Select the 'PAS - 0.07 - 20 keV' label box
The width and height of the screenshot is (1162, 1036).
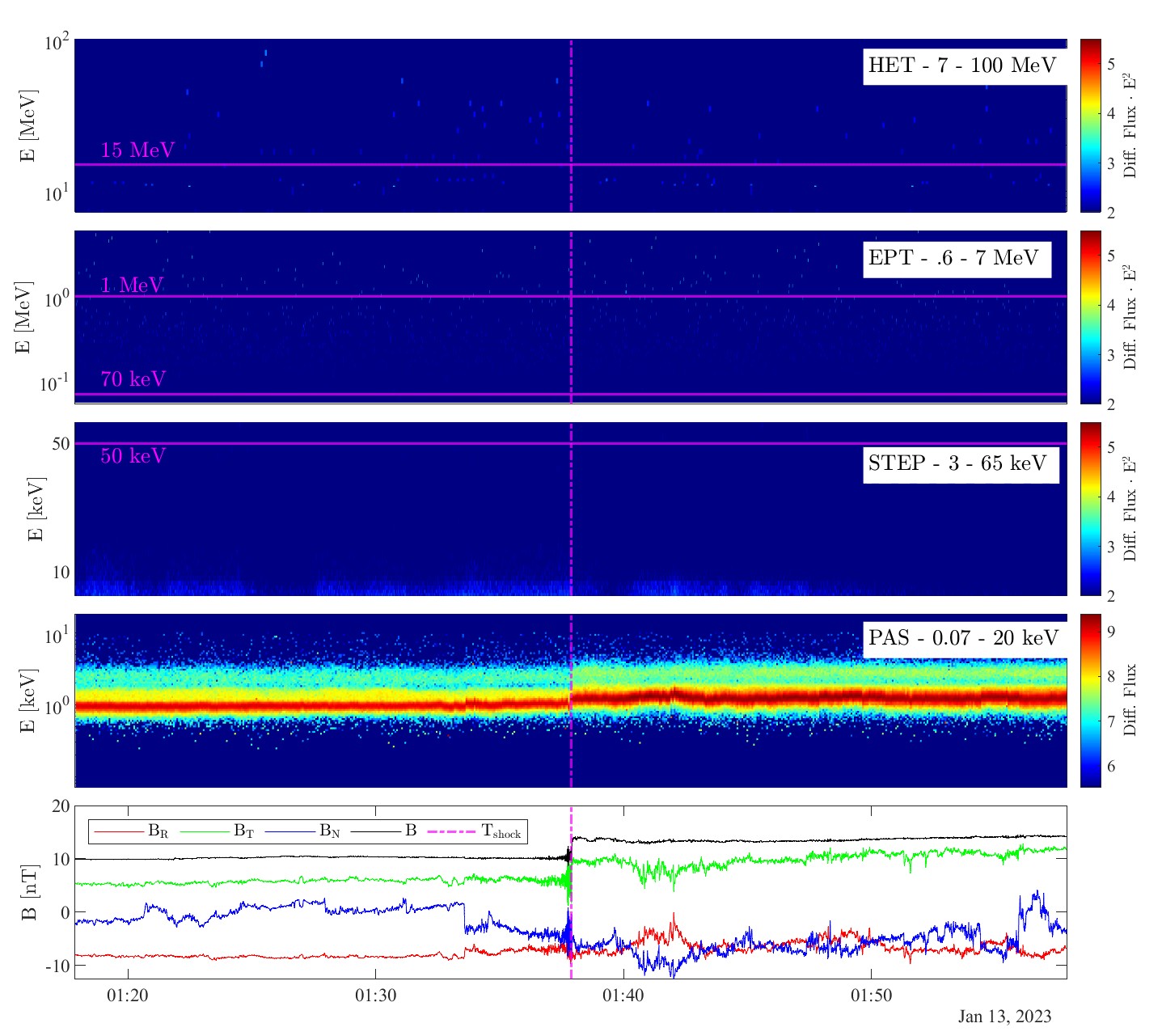962,638
